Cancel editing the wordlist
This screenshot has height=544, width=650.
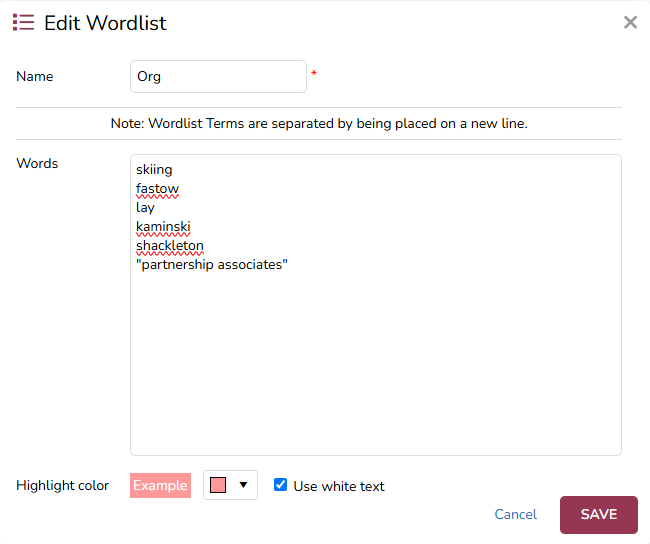pos(515,514)
